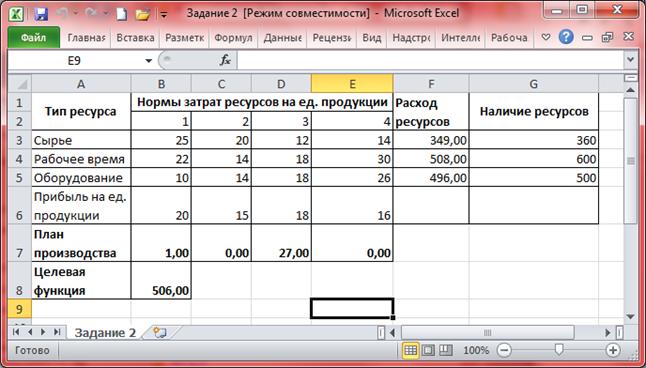Select the Наличие ресурсов header cell

pos(534,111)
